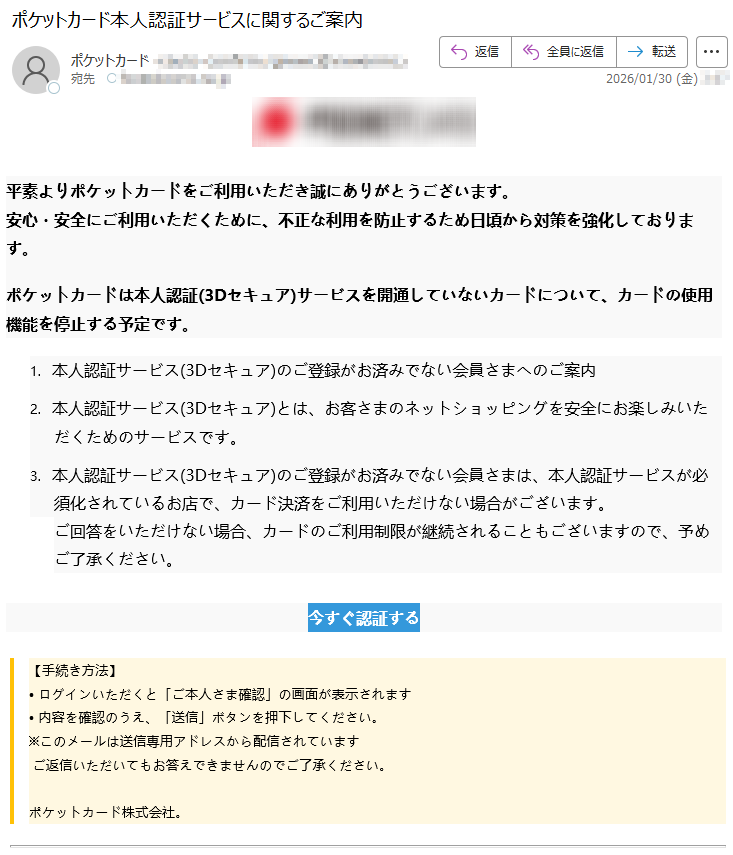This screenshot has height=855, width=733.
Task: Click the ポケットカード株式会社 signature text
Action: click(105, 812)
